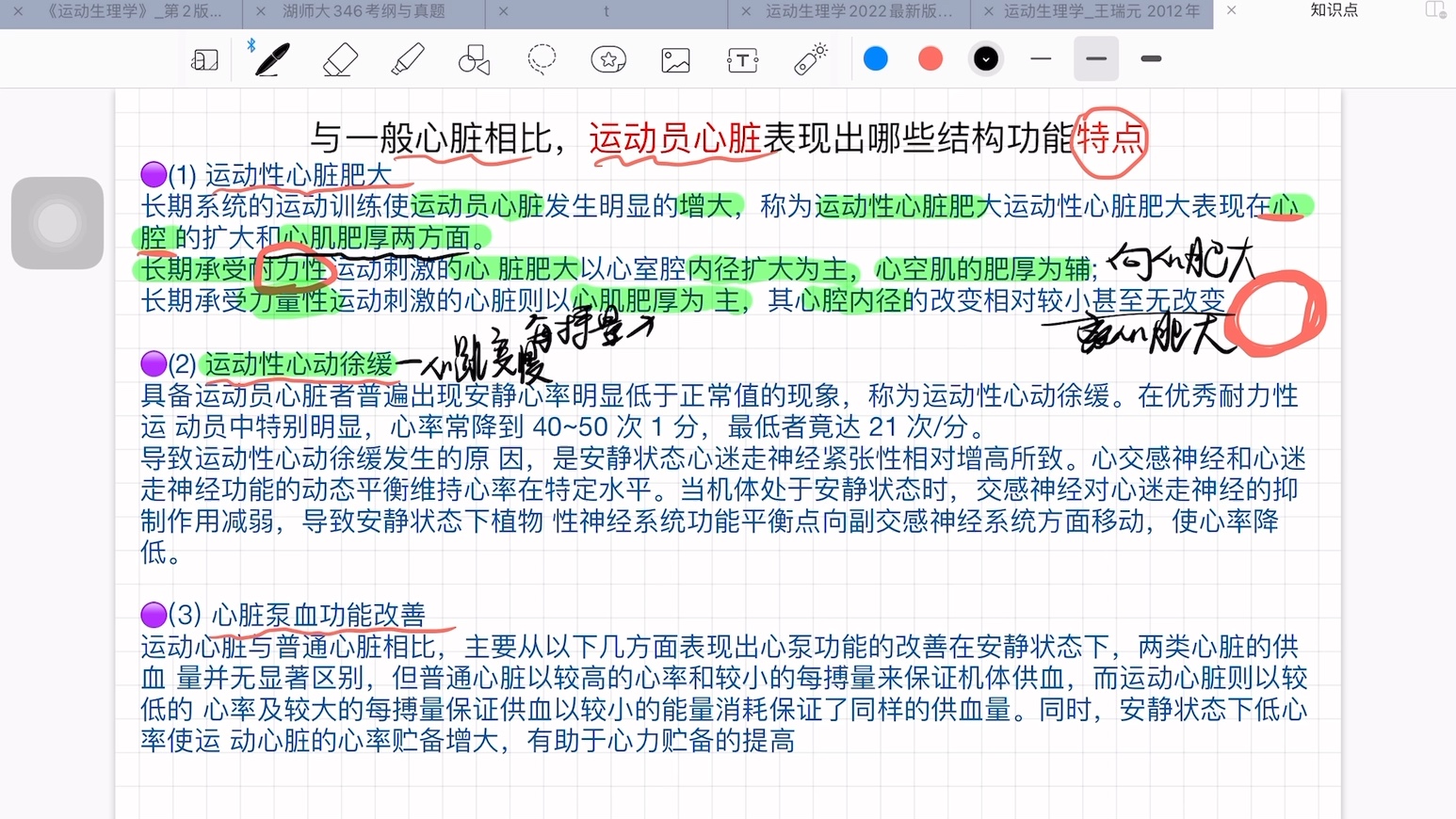The height and width of the screenshot is (819, 1456).
Task: Switch to the 运动生理学 2022 最新版 tab
Action: pos(859,11)
